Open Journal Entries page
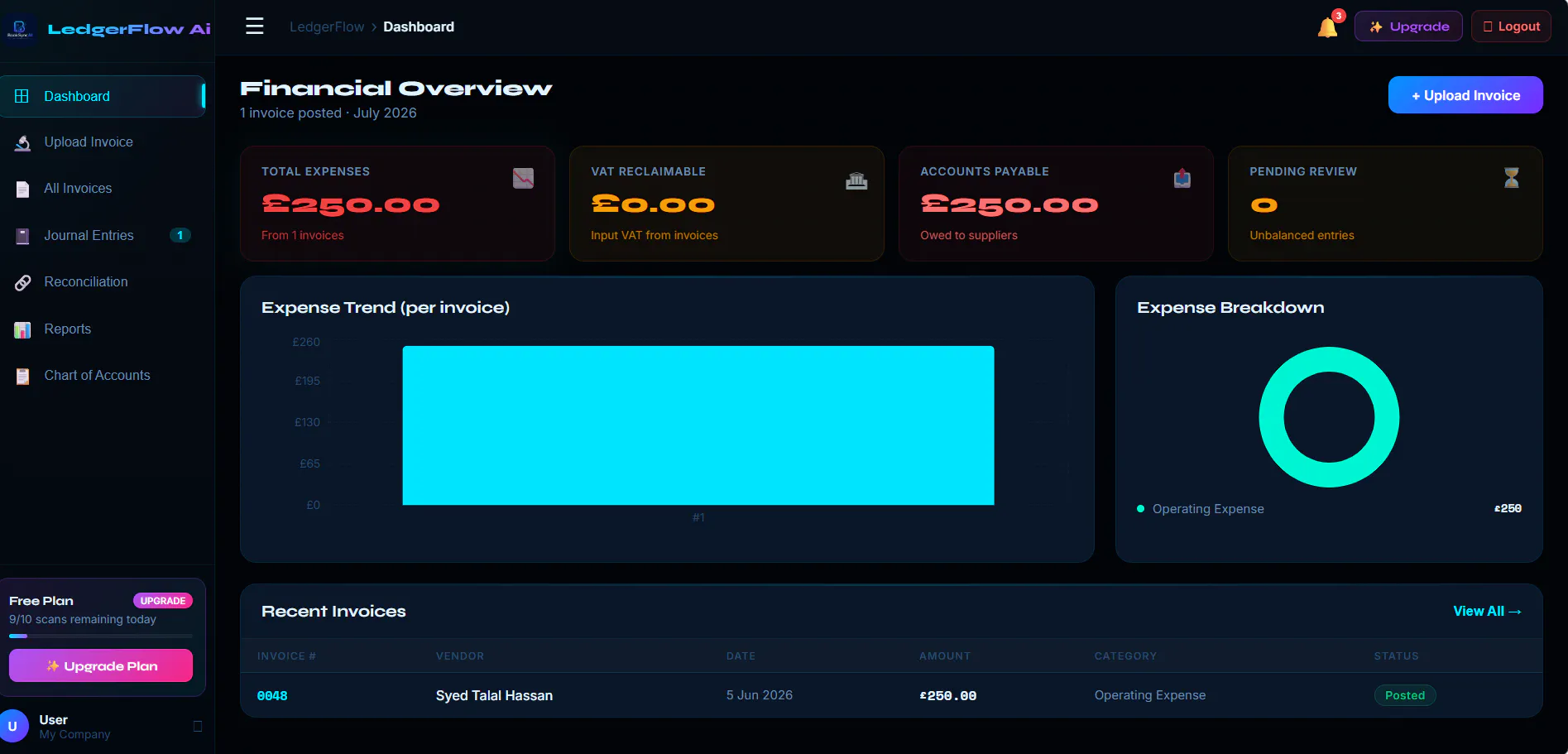 [103, 236]
